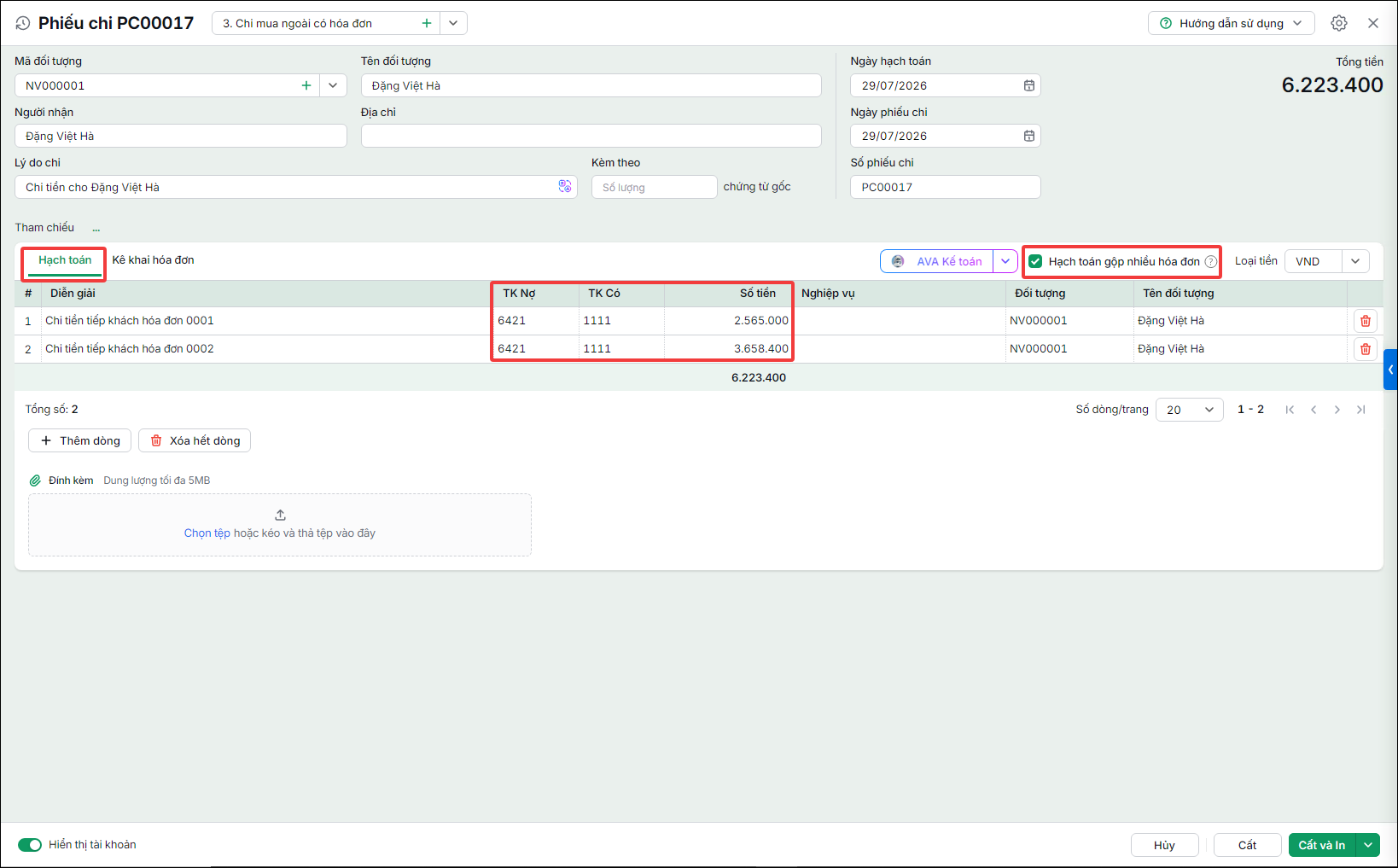Add new object with plus in Mã đối tượng
The width and height of the screenshot is (1398, 868).
point(306,85)
